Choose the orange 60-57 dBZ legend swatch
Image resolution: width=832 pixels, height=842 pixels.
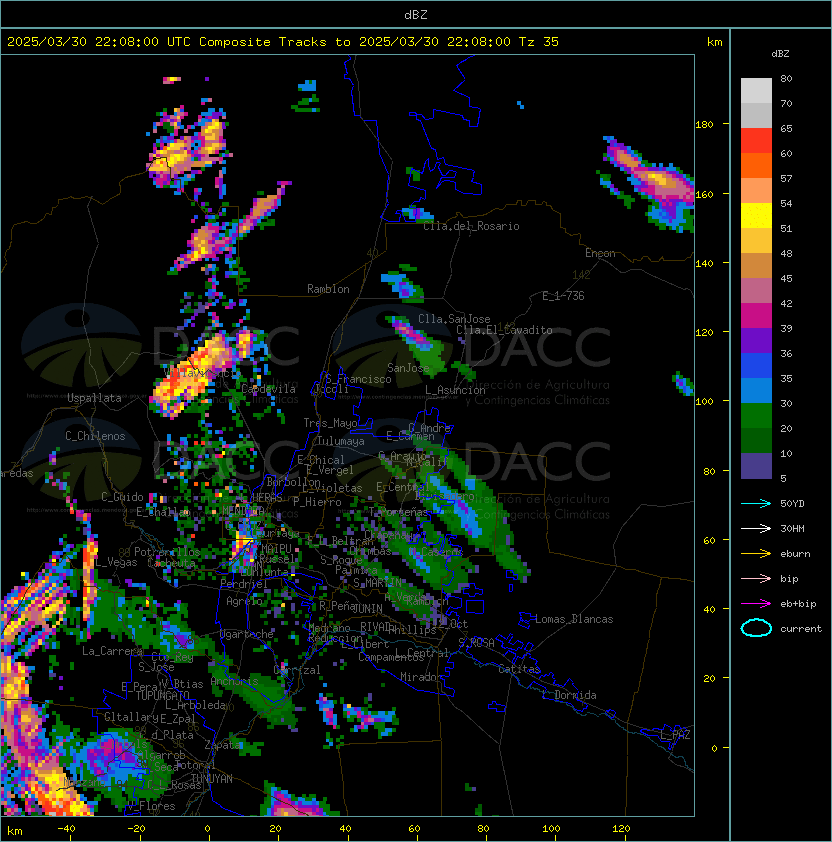[x=756, y=166]
